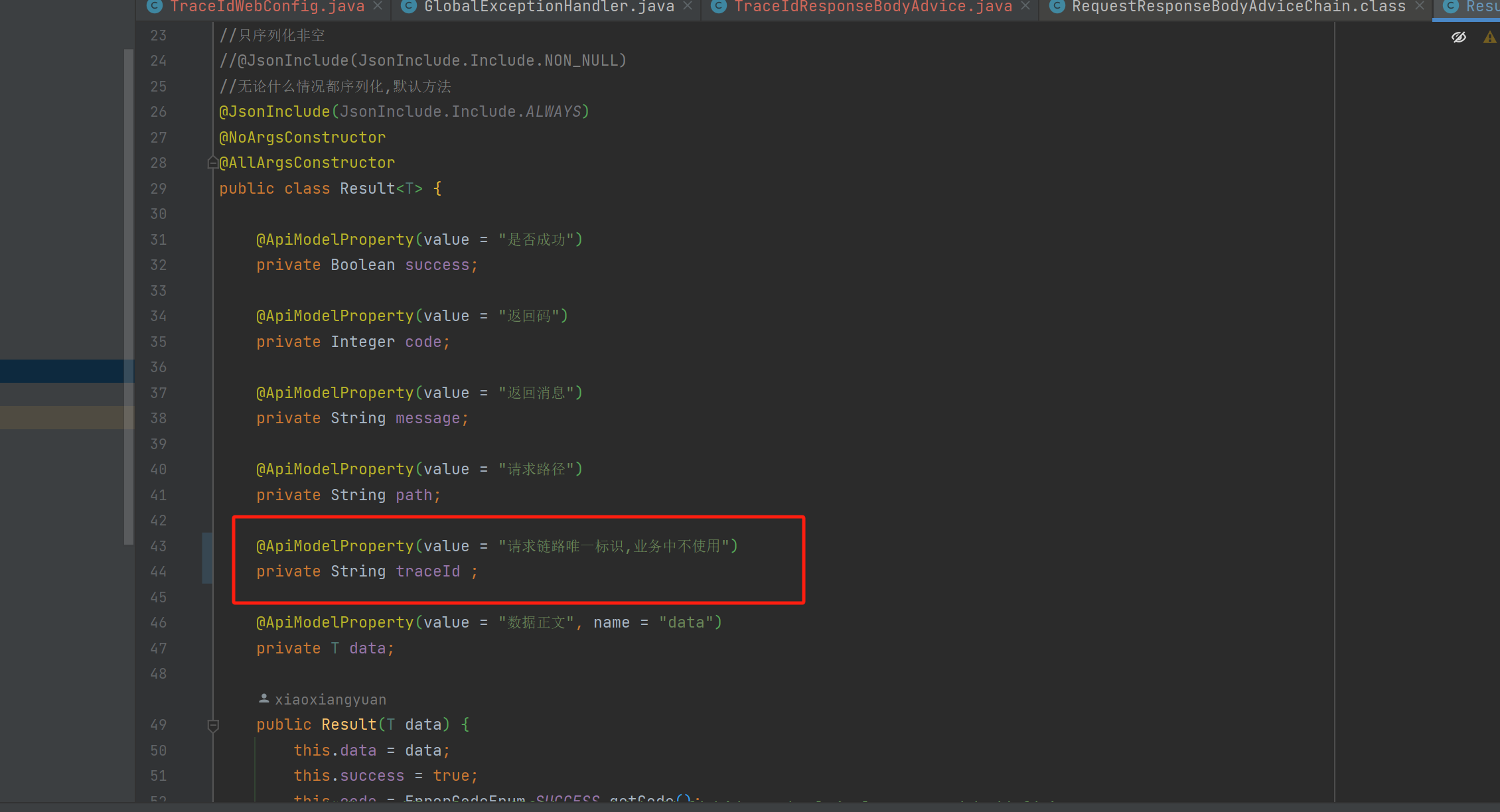Click the left panel vertical scrollbar

click(x=129, y=297)
